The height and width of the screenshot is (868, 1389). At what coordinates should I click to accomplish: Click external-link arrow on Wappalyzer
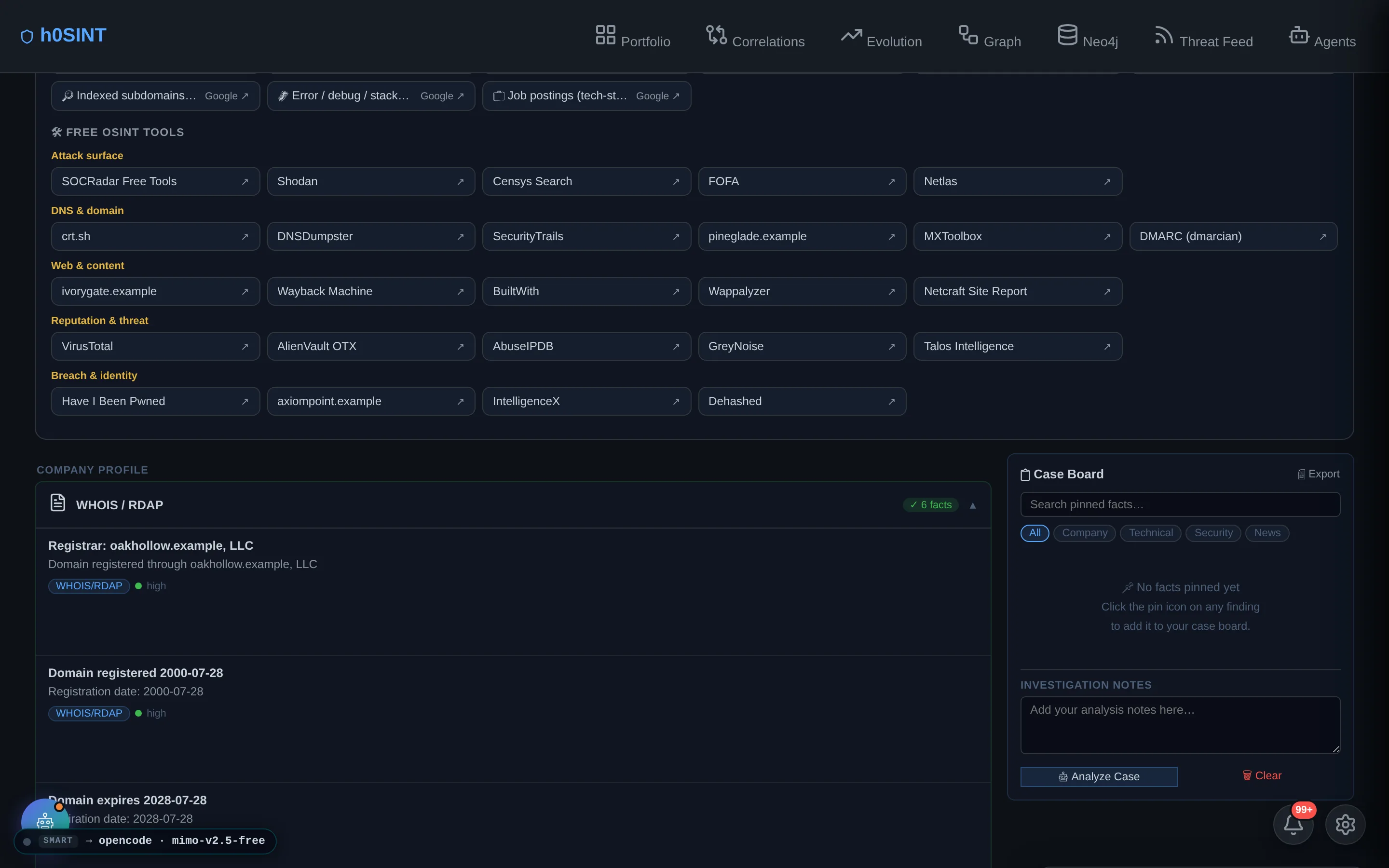tap(891, 292)
